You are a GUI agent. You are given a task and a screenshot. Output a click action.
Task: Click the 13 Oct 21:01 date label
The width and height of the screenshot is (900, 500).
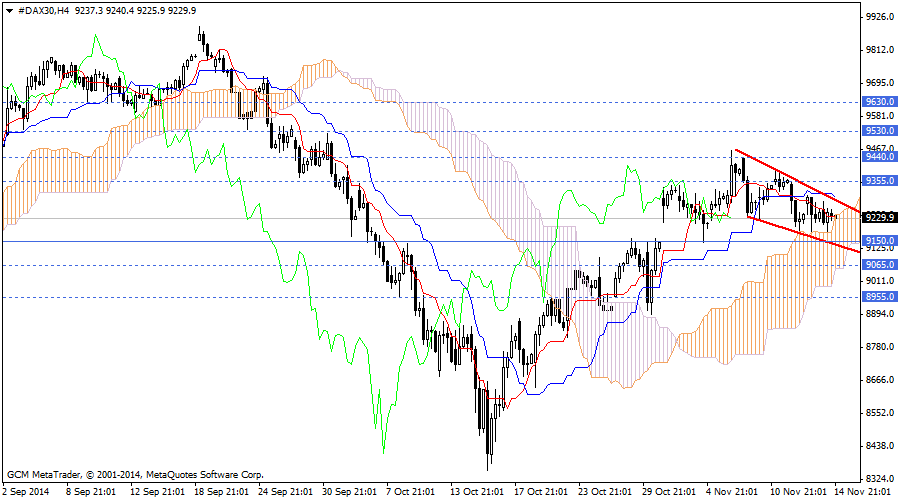coord(477,492)
